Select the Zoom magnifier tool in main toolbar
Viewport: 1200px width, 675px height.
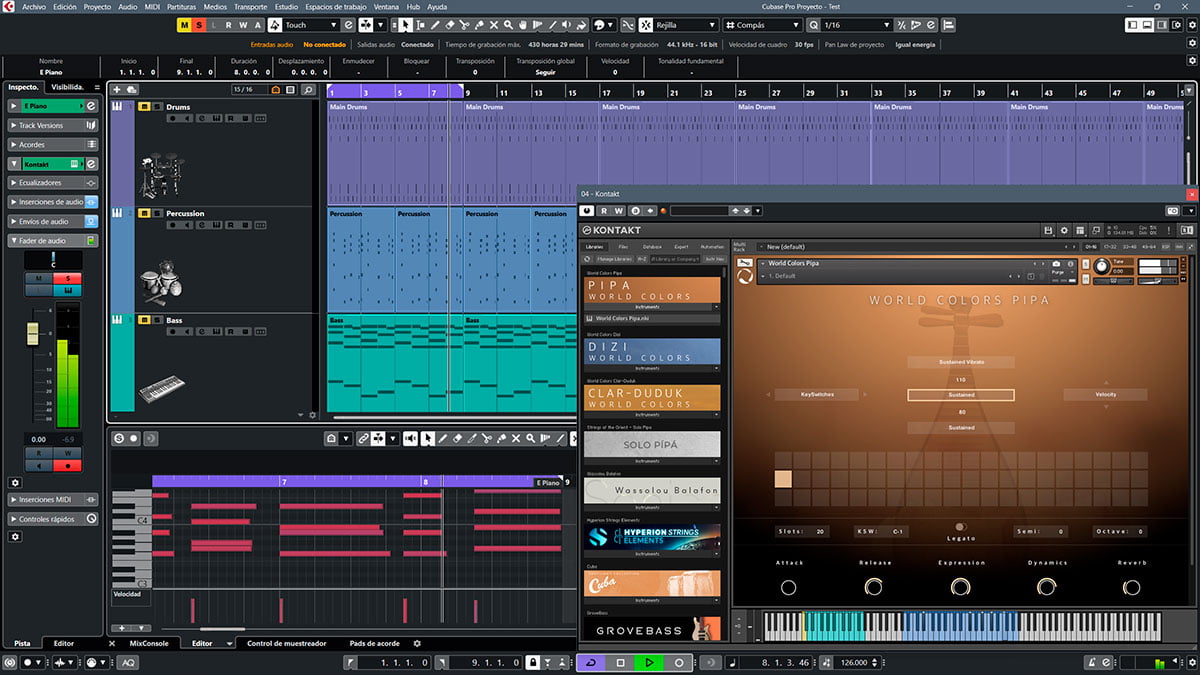click(508, 25)
